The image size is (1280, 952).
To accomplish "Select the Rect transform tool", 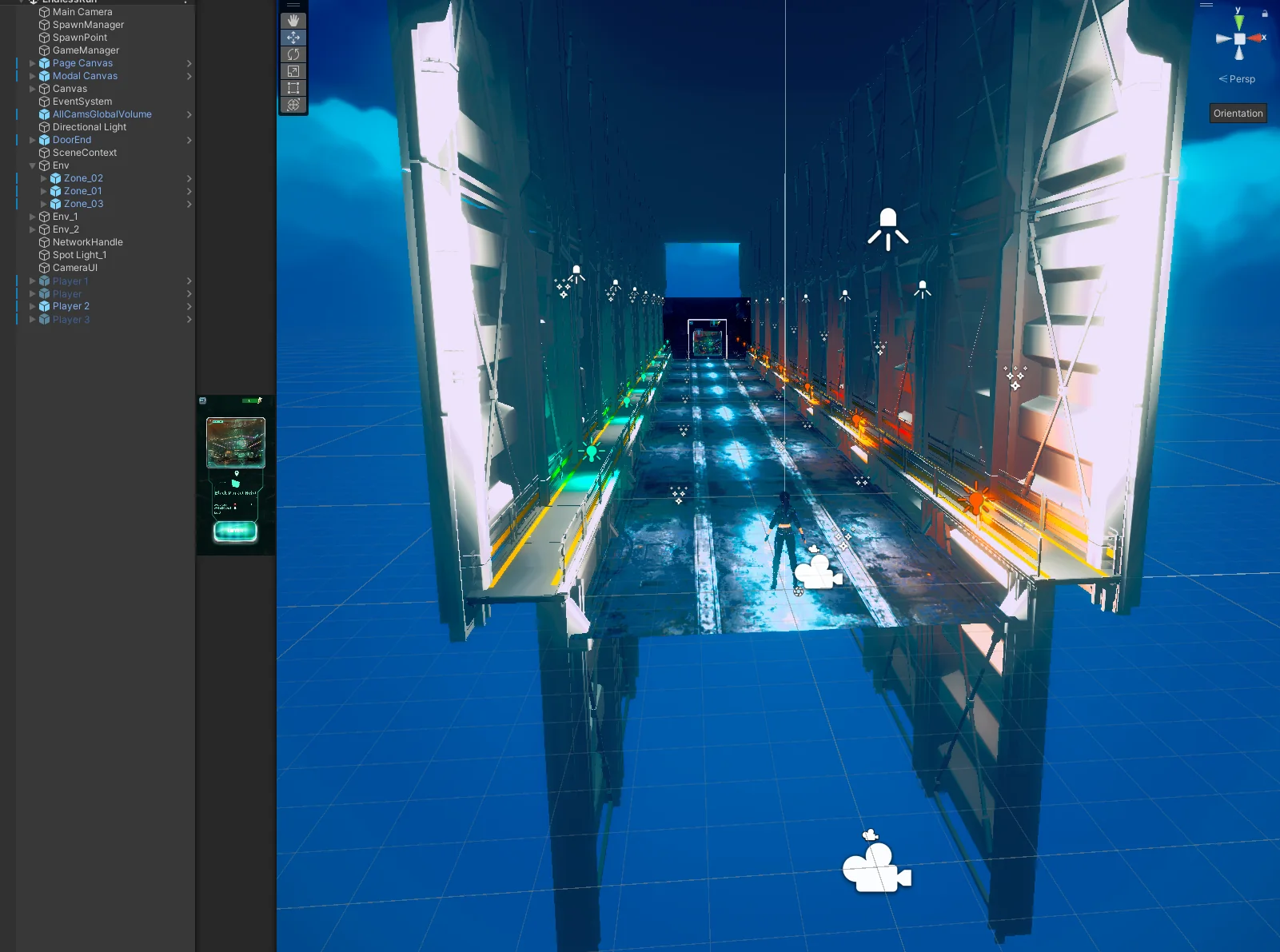I will coord(293,88).
